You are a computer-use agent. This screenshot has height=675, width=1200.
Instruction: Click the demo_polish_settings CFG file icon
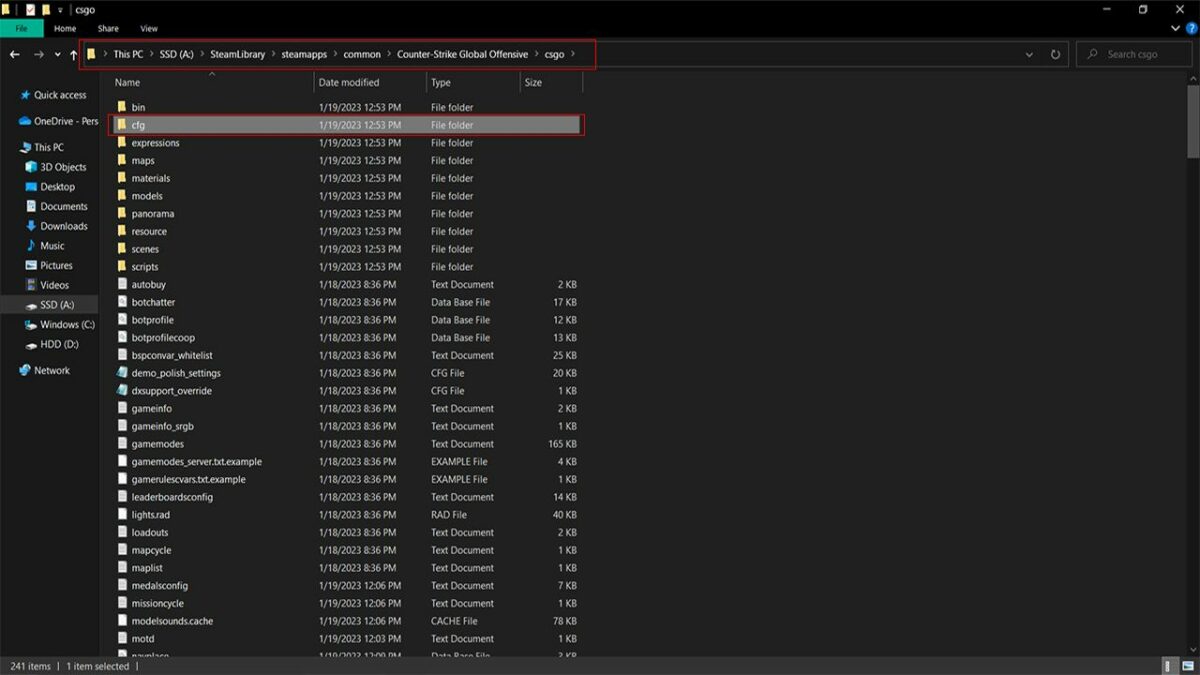(122, 373)
